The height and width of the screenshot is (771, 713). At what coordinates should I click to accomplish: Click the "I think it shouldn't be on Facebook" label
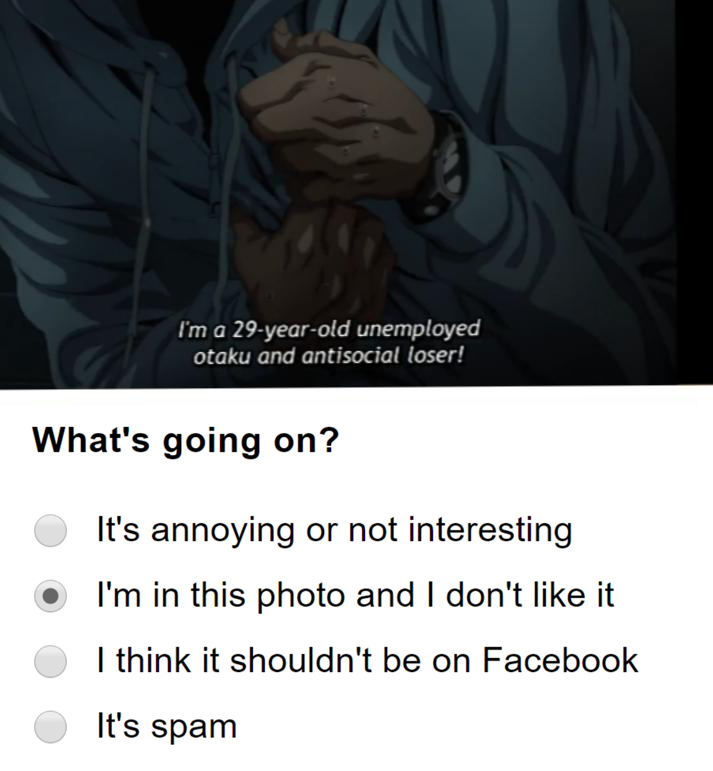point(367,660)
